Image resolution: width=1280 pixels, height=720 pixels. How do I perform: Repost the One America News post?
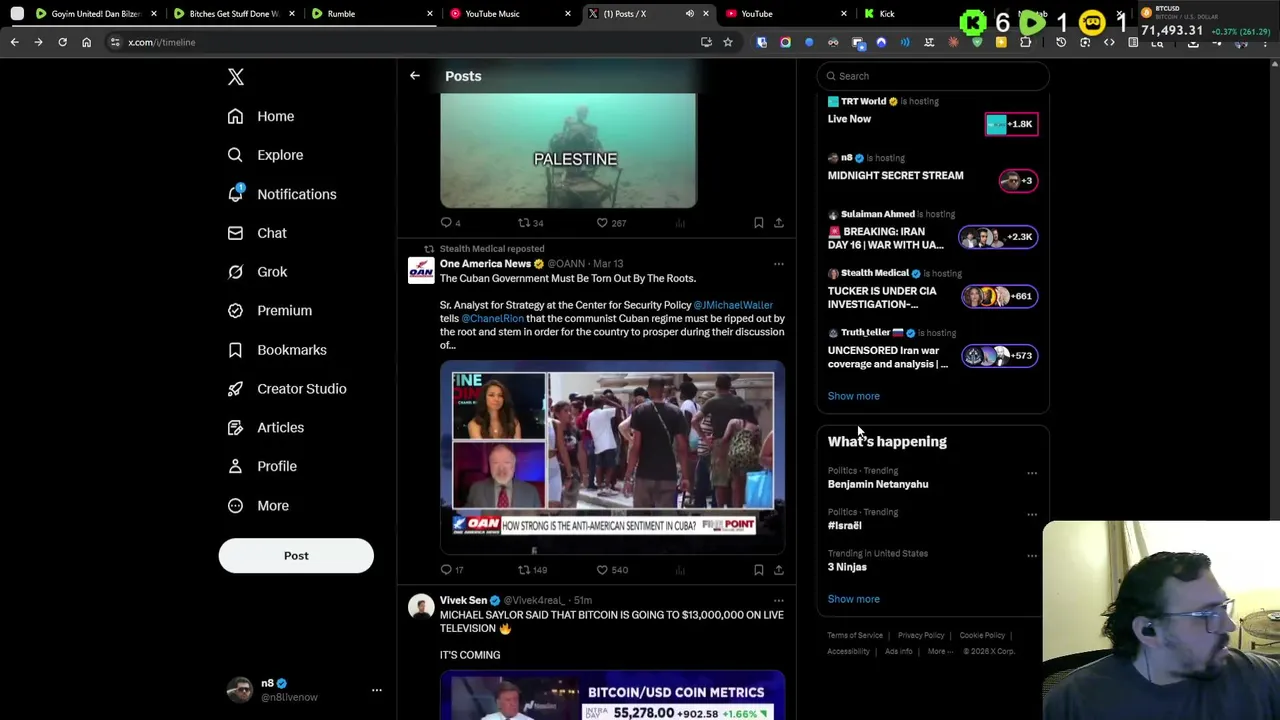tap(532, 570)
